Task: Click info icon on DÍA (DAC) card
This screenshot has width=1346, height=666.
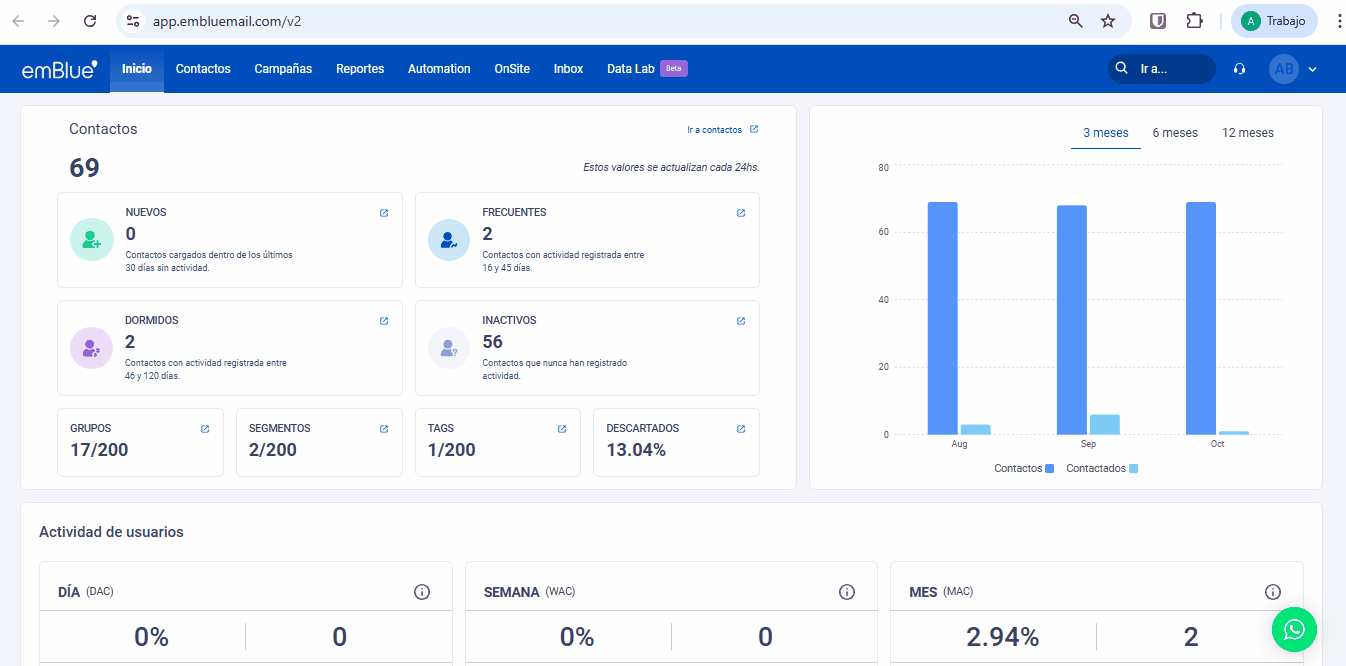Action: coord(422,592)
